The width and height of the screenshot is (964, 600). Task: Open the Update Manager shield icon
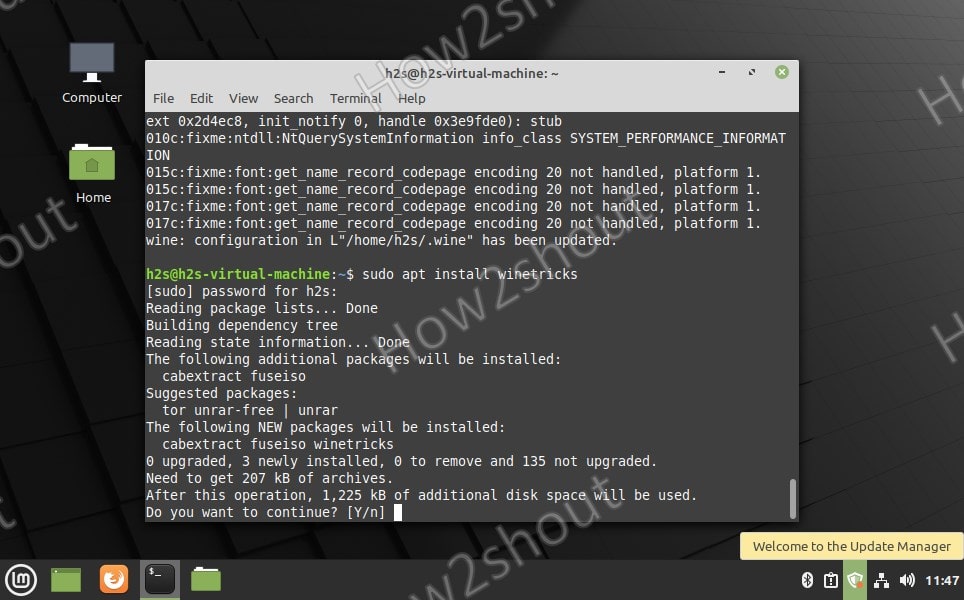coord(855,580)
